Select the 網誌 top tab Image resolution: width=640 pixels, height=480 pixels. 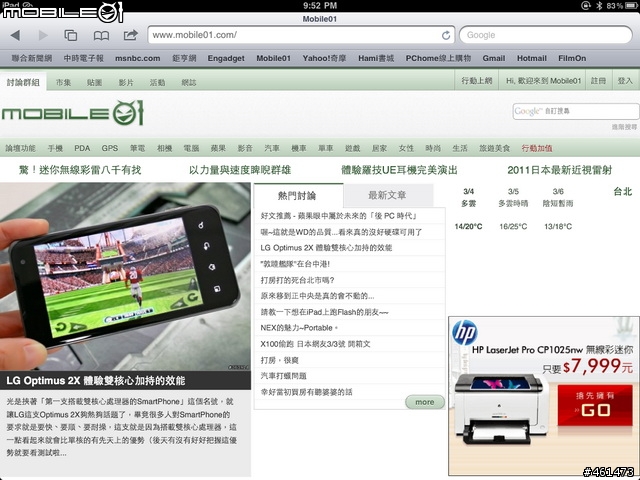pos(189,82)
